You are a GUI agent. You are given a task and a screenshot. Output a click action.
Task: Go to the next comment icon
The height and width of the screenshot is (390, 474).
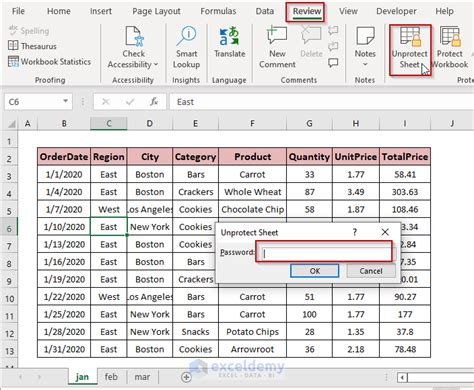point(333,46)
